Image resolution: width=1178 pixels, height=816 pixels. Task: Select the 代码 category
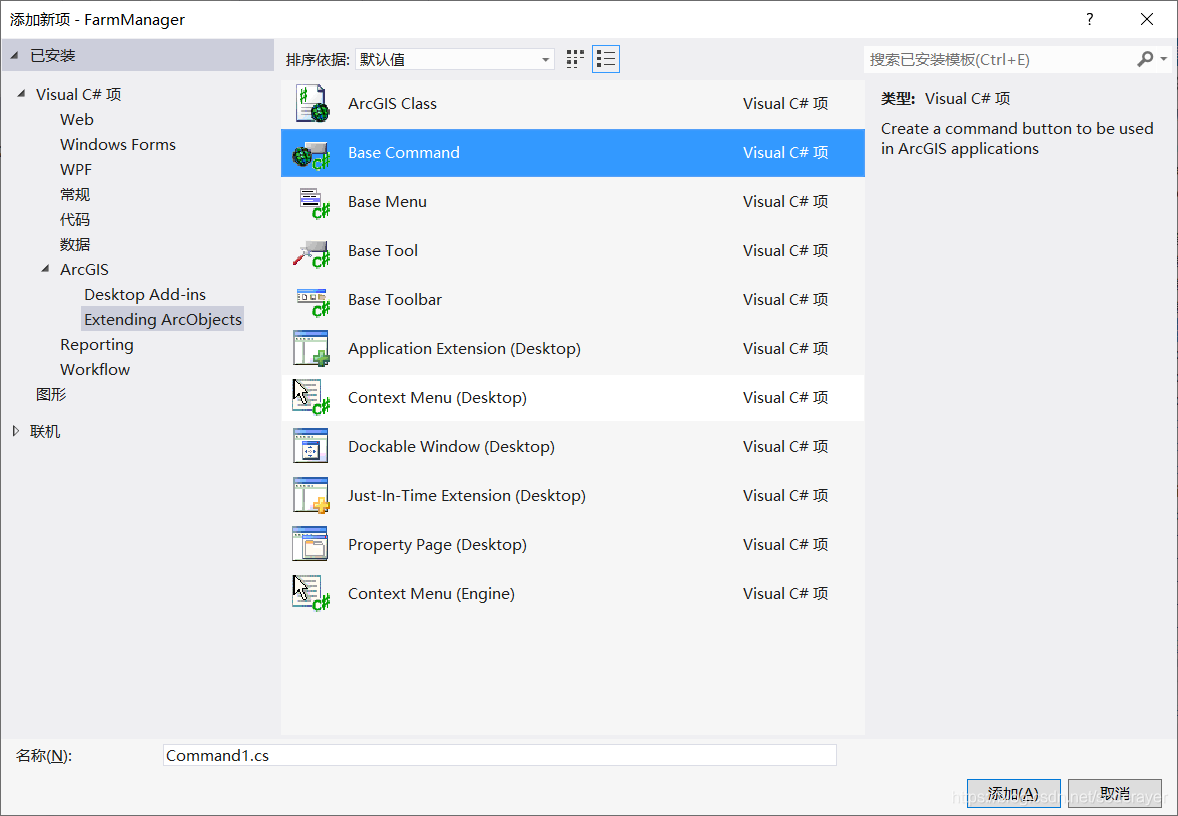(x=75, y=219)
